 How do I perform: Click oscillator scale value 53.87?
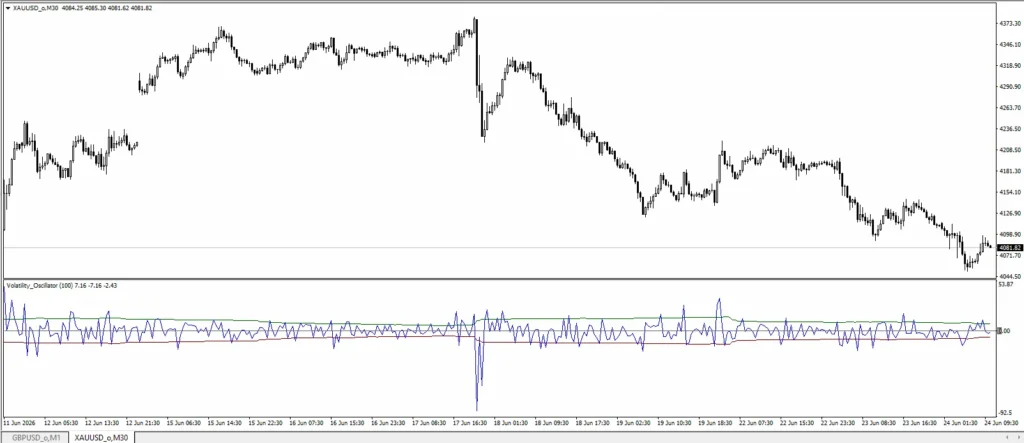(x=1006, y=285)
